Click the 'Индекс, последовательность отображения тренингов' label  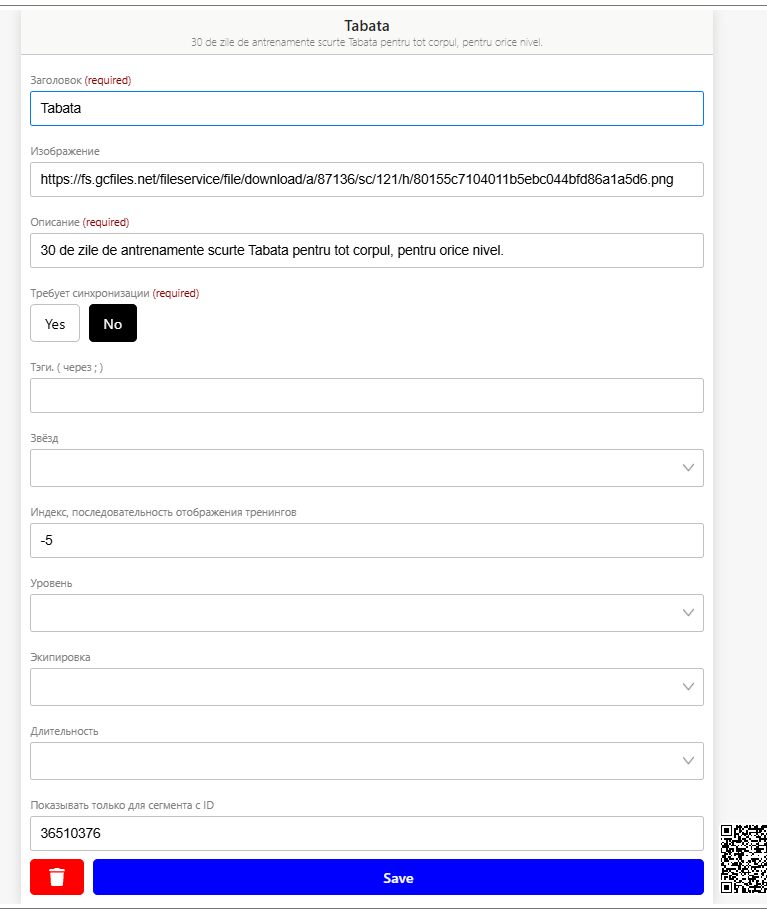point(163,512)
